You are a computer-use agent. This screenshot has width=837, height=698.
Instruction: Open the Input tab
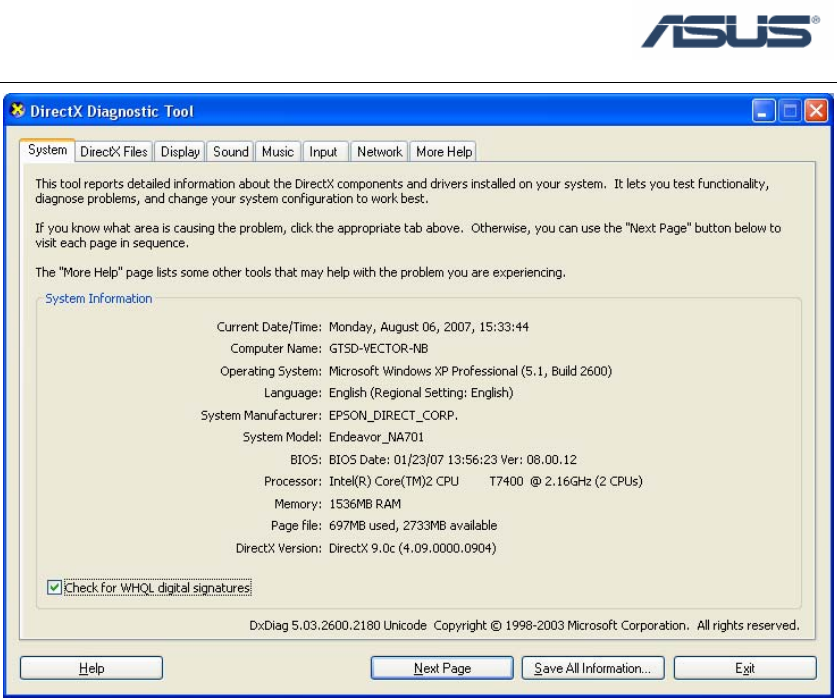pos(323,152)
